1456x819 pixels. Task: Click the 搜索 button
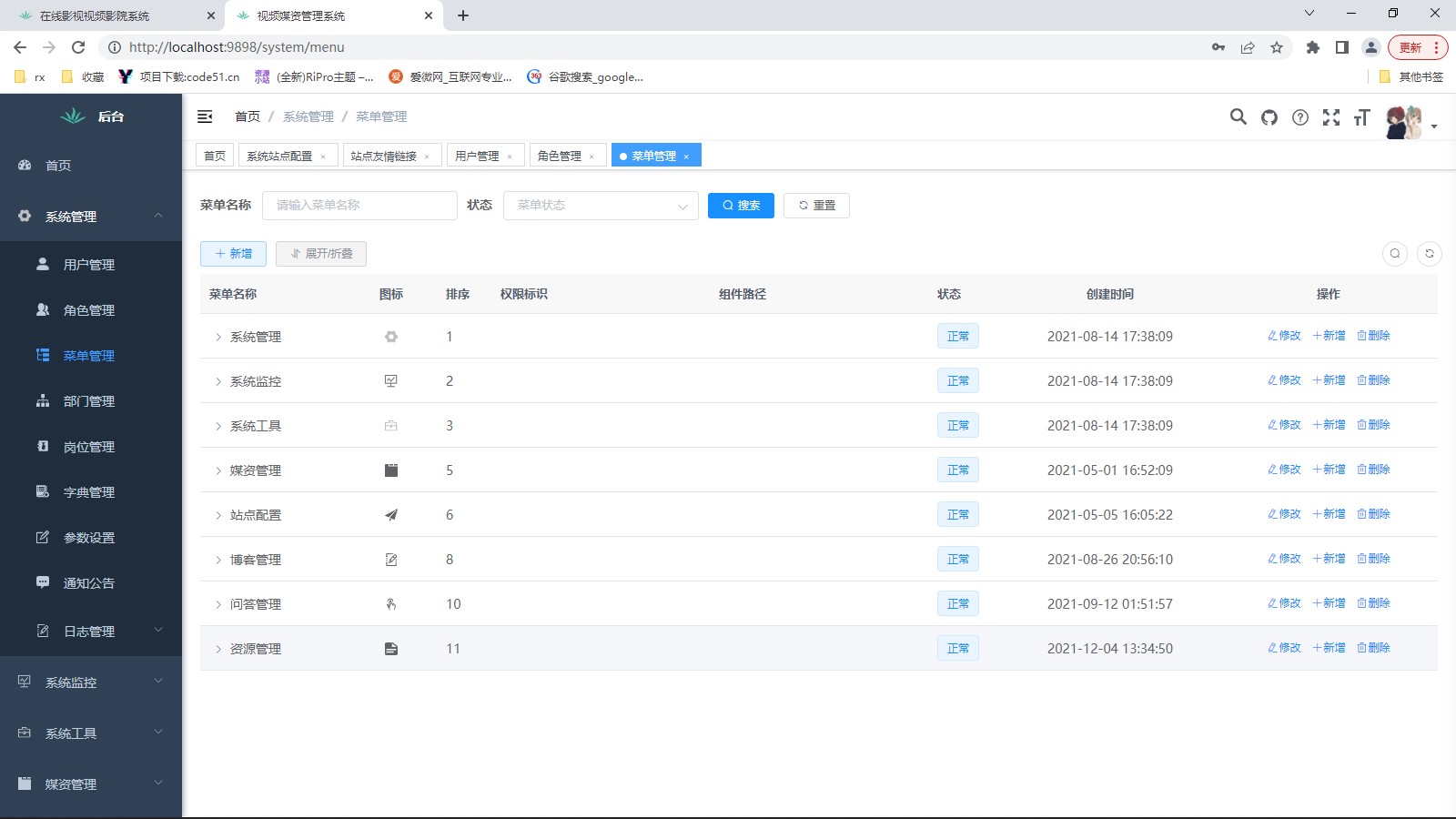click(741, 206)
